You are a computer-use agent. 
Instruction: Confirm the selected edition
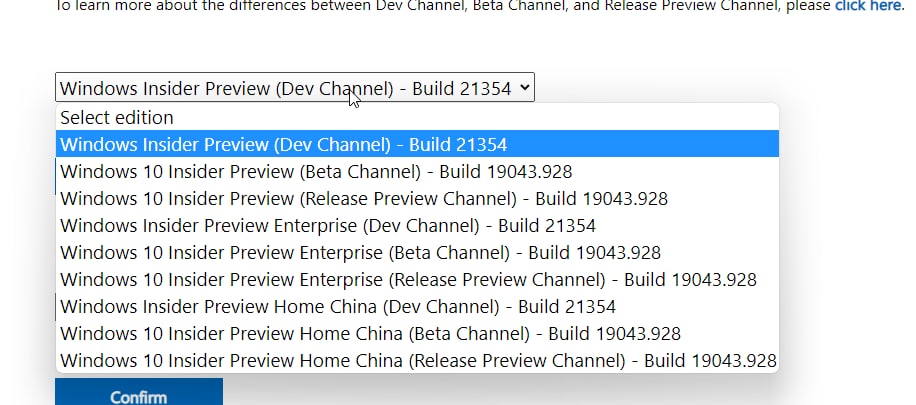[139, 393]
